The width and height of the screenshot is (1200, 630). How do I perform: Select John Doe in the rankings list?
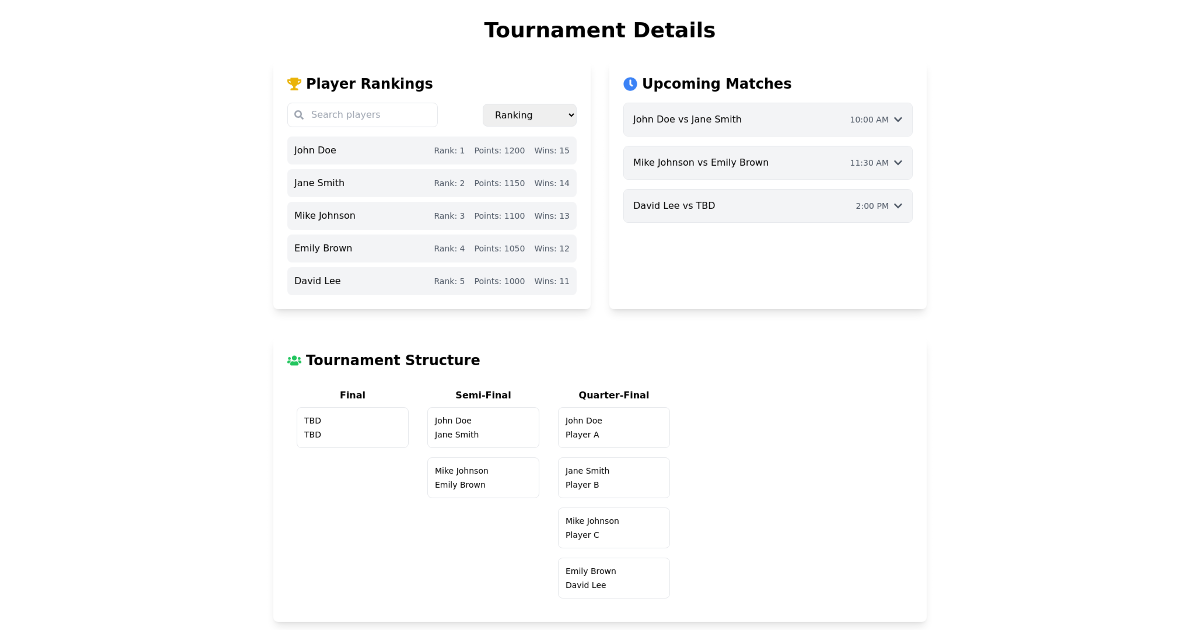tap(431, 150)
